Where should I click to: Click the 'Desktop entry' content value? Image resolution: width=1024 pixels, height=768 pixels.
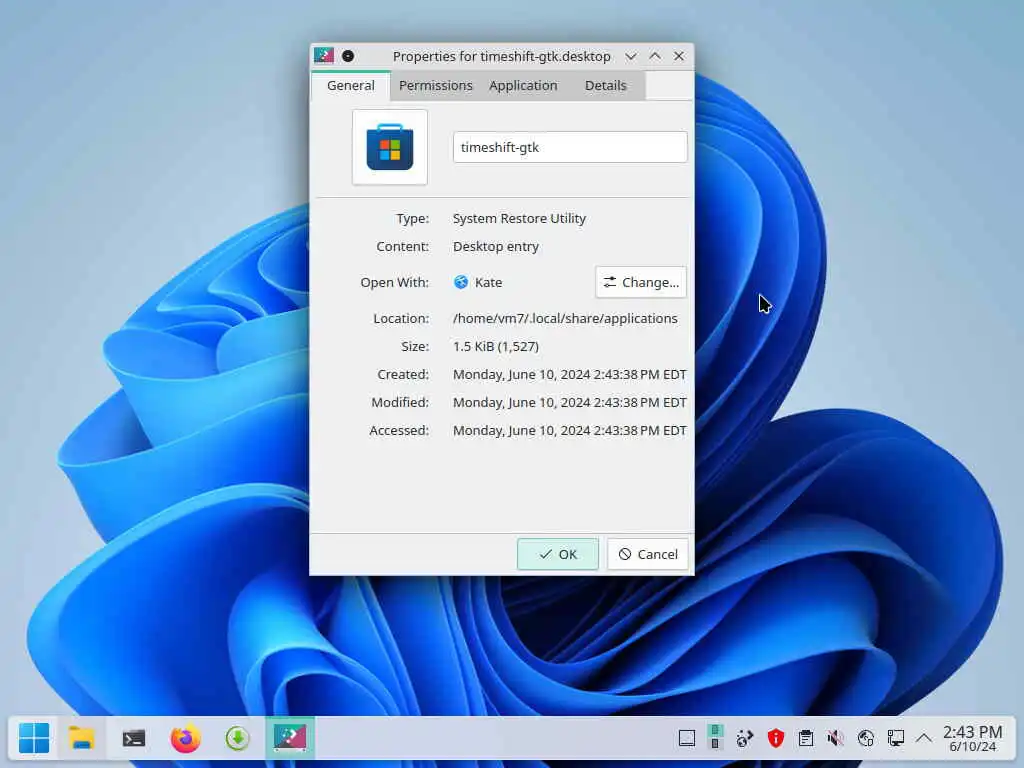click(496, 246)
